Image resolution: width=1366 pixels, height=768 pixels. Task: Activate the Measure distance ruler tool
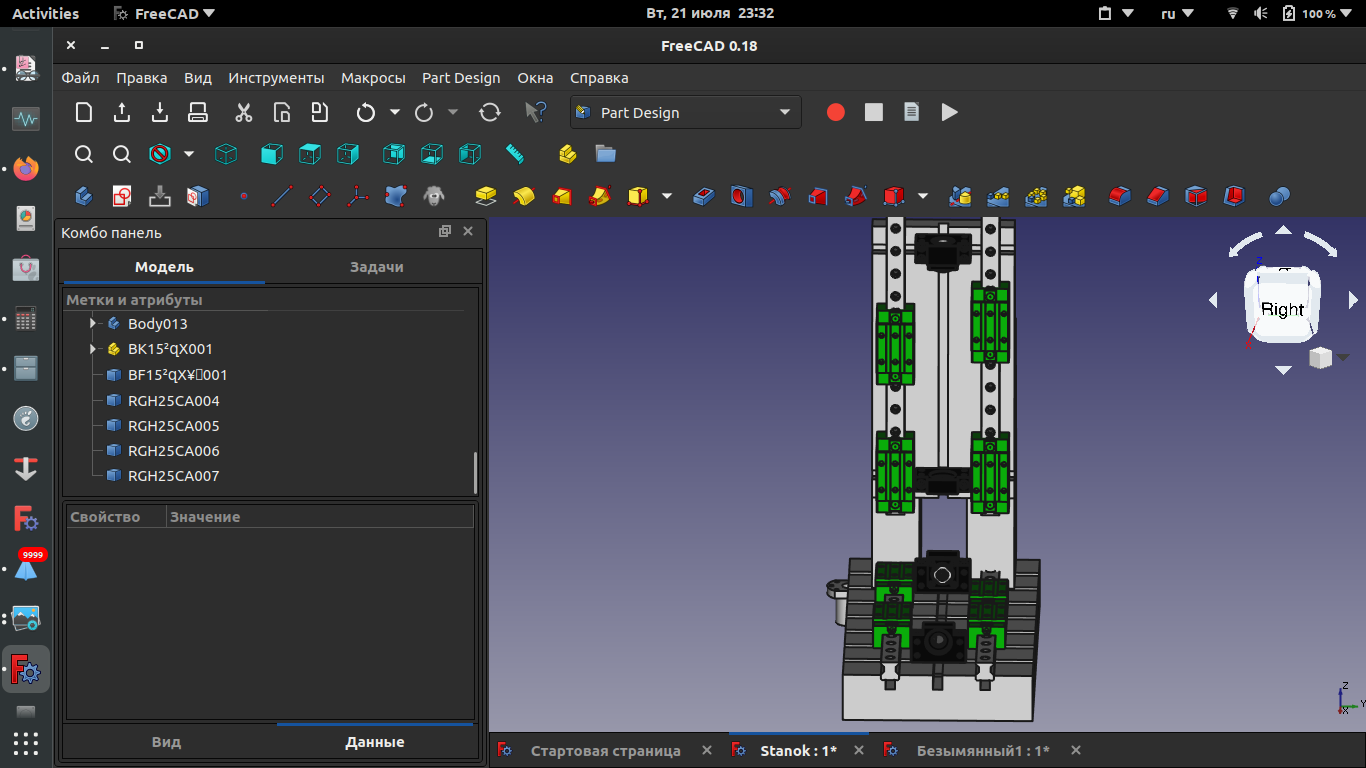[515, 154]
